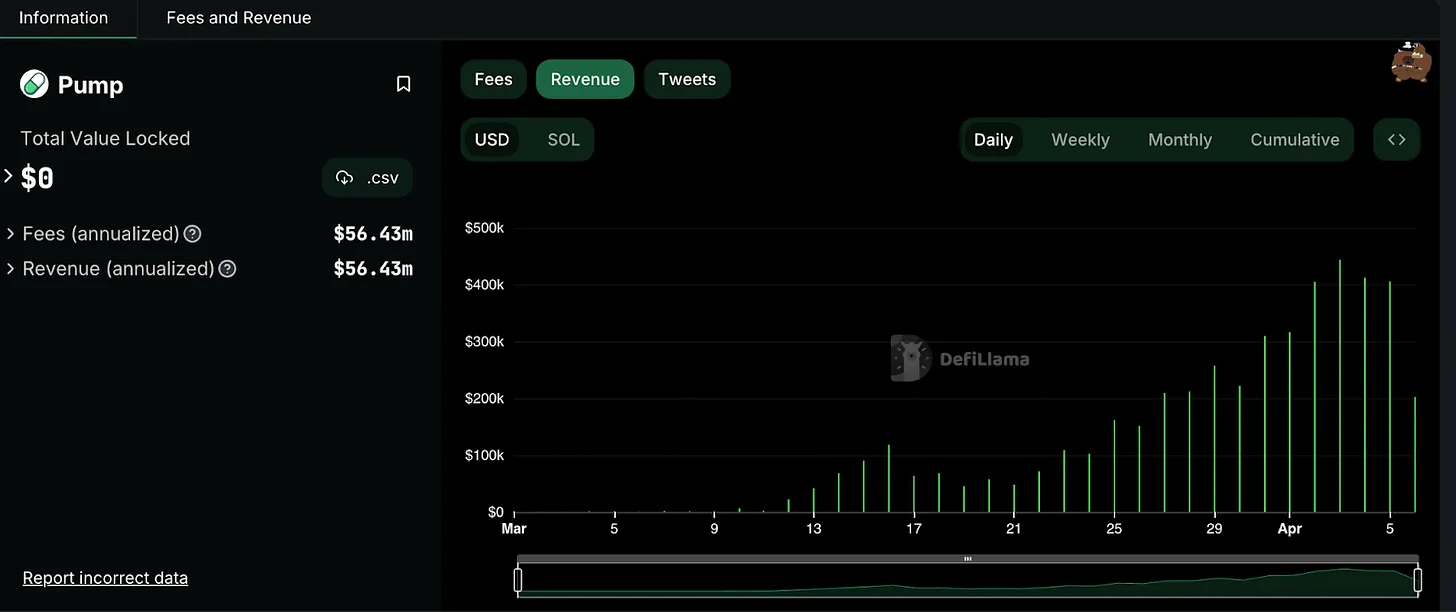Image resolution: width=1456 pixels, height=612 pixels.
Task: Open the Fees and Revenue tab
Action: coord(238,17)
